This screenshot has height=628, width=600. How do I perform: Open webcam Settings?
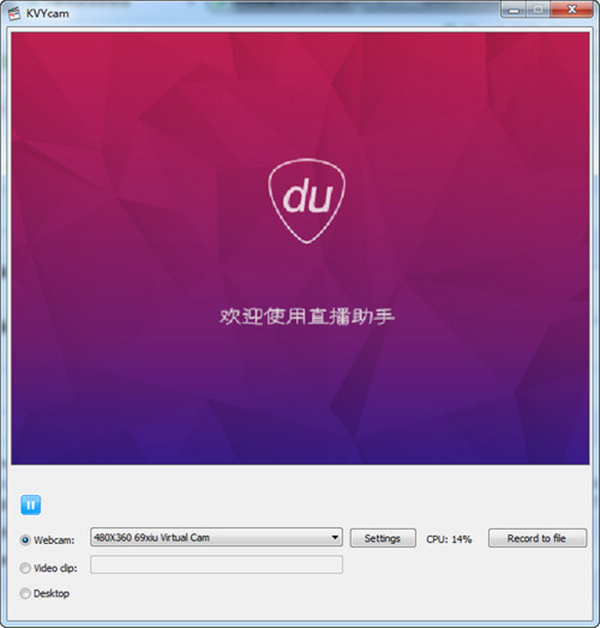point(382,538)
